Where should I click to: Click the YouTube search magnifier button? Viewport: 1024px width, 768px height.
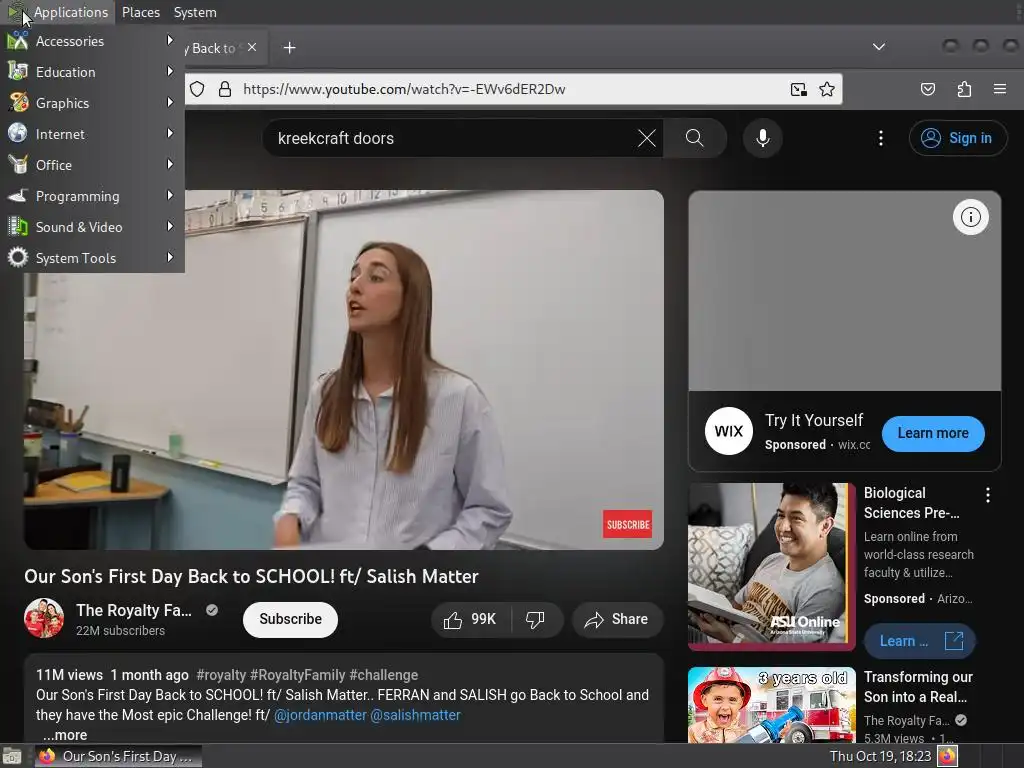pyautogui.click(x=695, y=138)
